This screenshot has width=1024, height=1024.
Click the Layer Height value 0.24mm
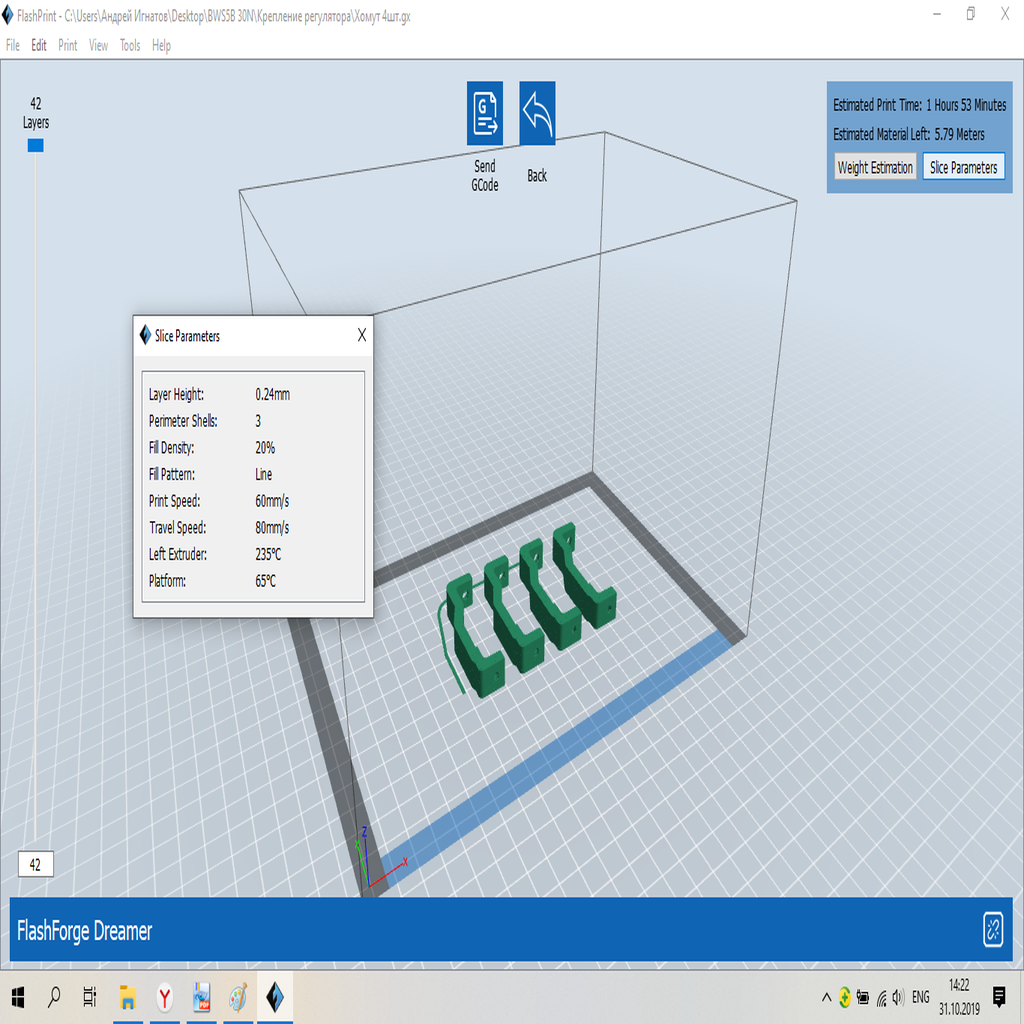272,394
